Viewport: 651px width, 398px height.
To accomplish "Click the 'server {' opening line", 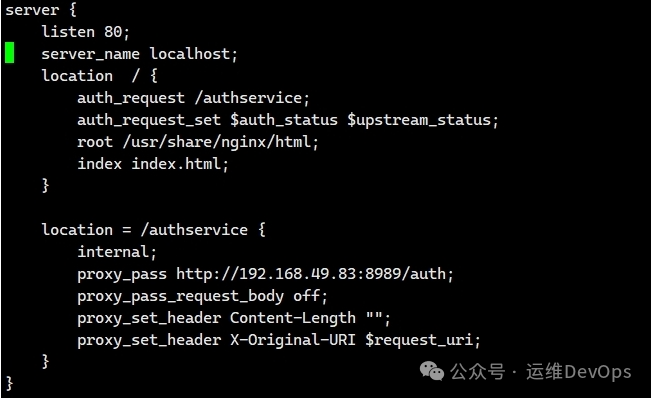I will click(x=41, y=10).
